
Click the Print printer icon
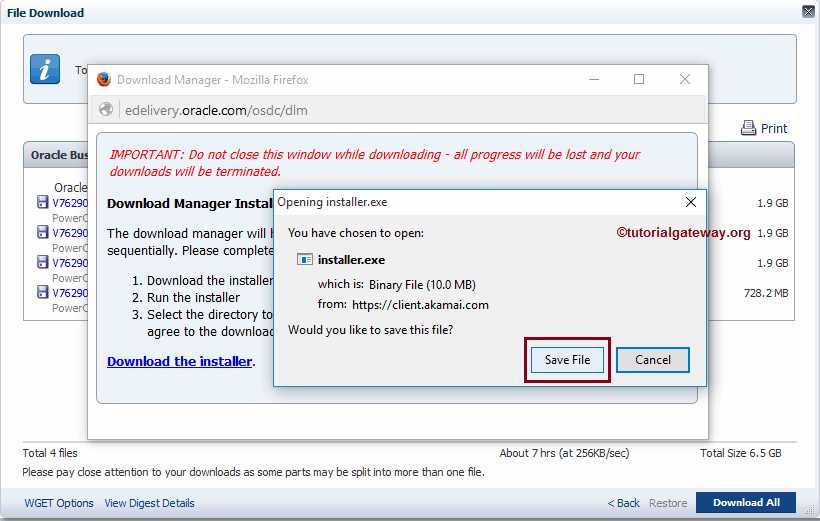pyautogui.click(x=748, y=128)
